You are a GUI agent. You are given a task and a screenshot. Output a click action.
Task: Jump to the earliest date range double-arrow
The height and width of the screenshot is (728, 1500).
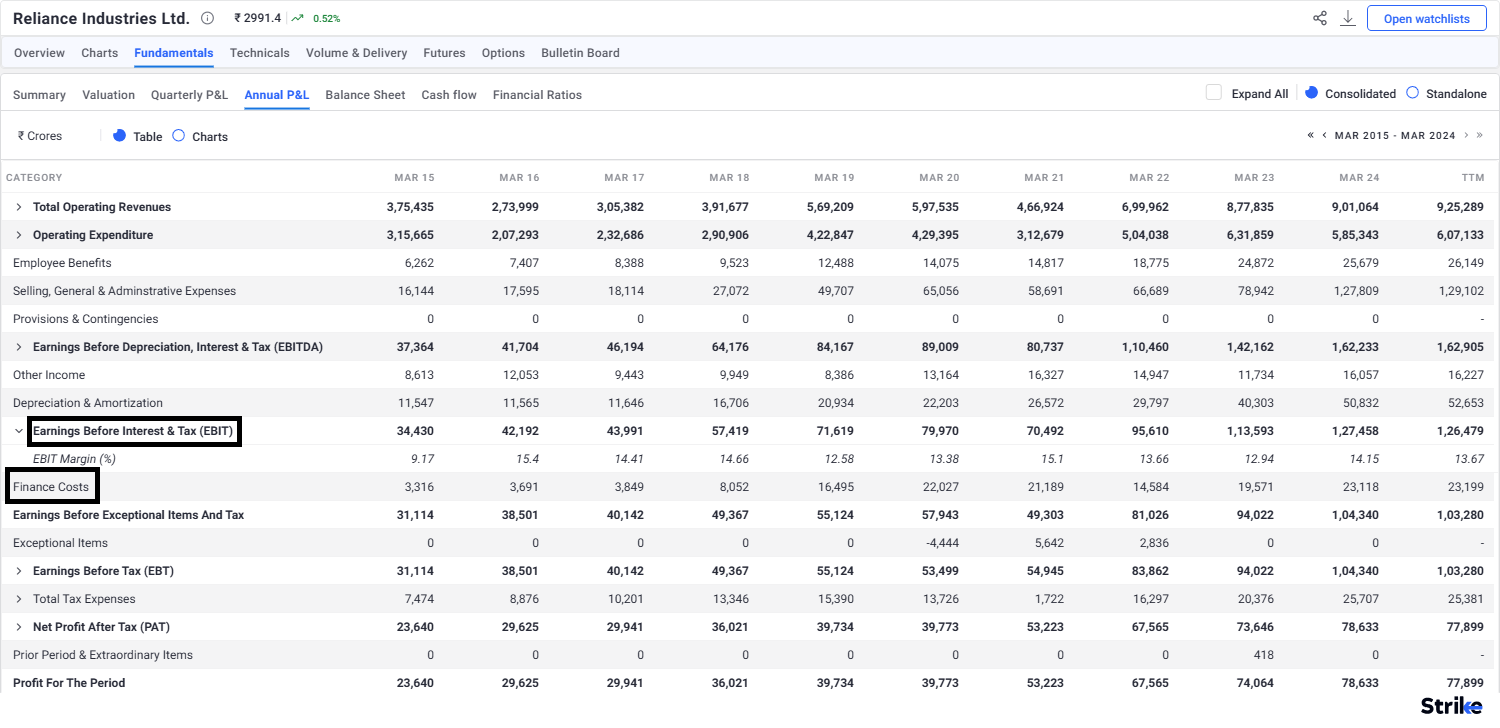point(1311,135)
